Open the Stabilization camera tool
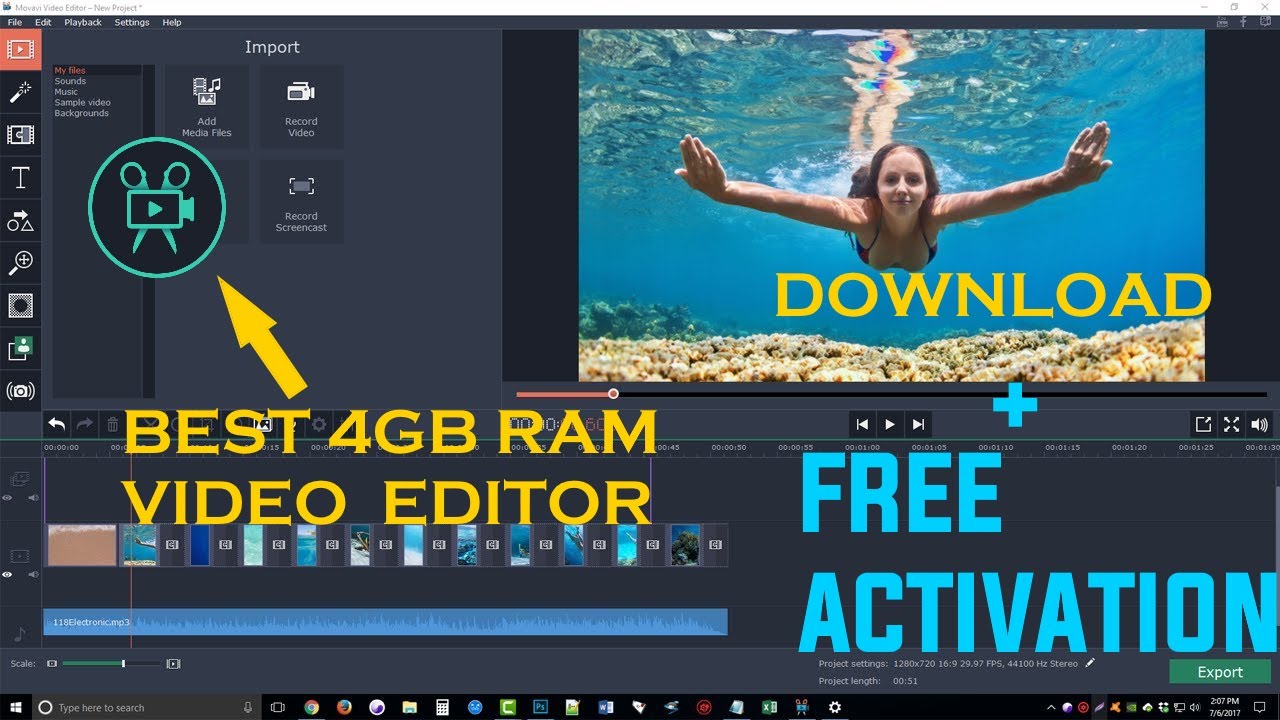This screenshot has width=1280, height=720. coord(20,391)
